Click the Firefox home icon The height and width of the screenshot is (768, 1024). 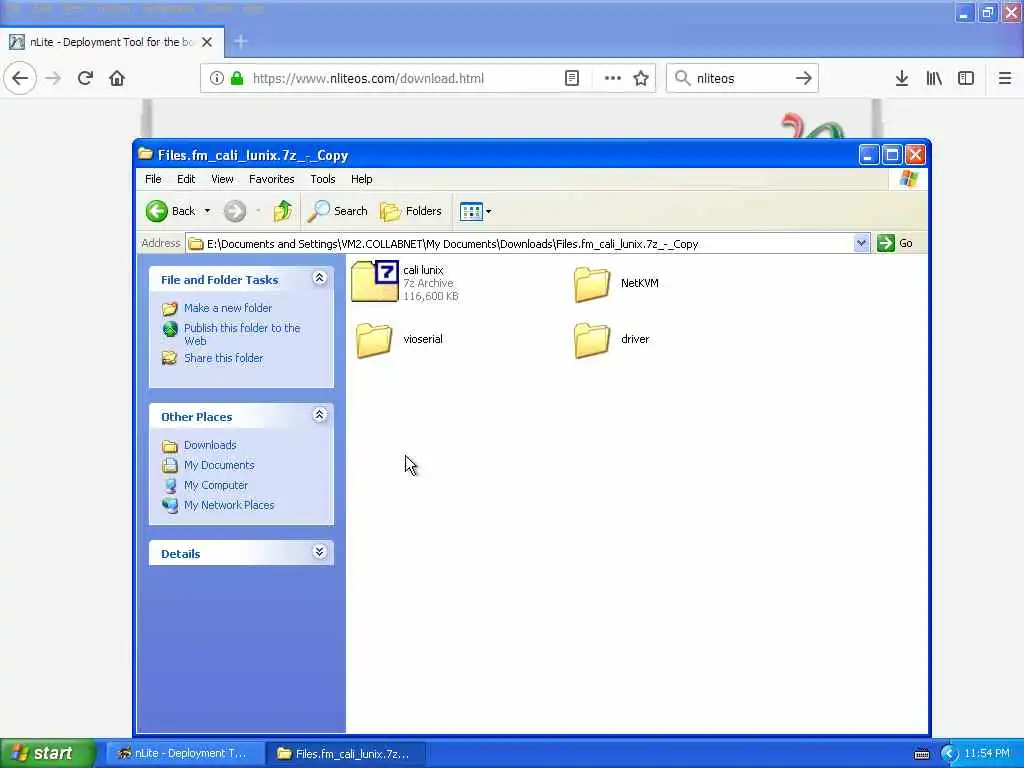coord(117,78)
